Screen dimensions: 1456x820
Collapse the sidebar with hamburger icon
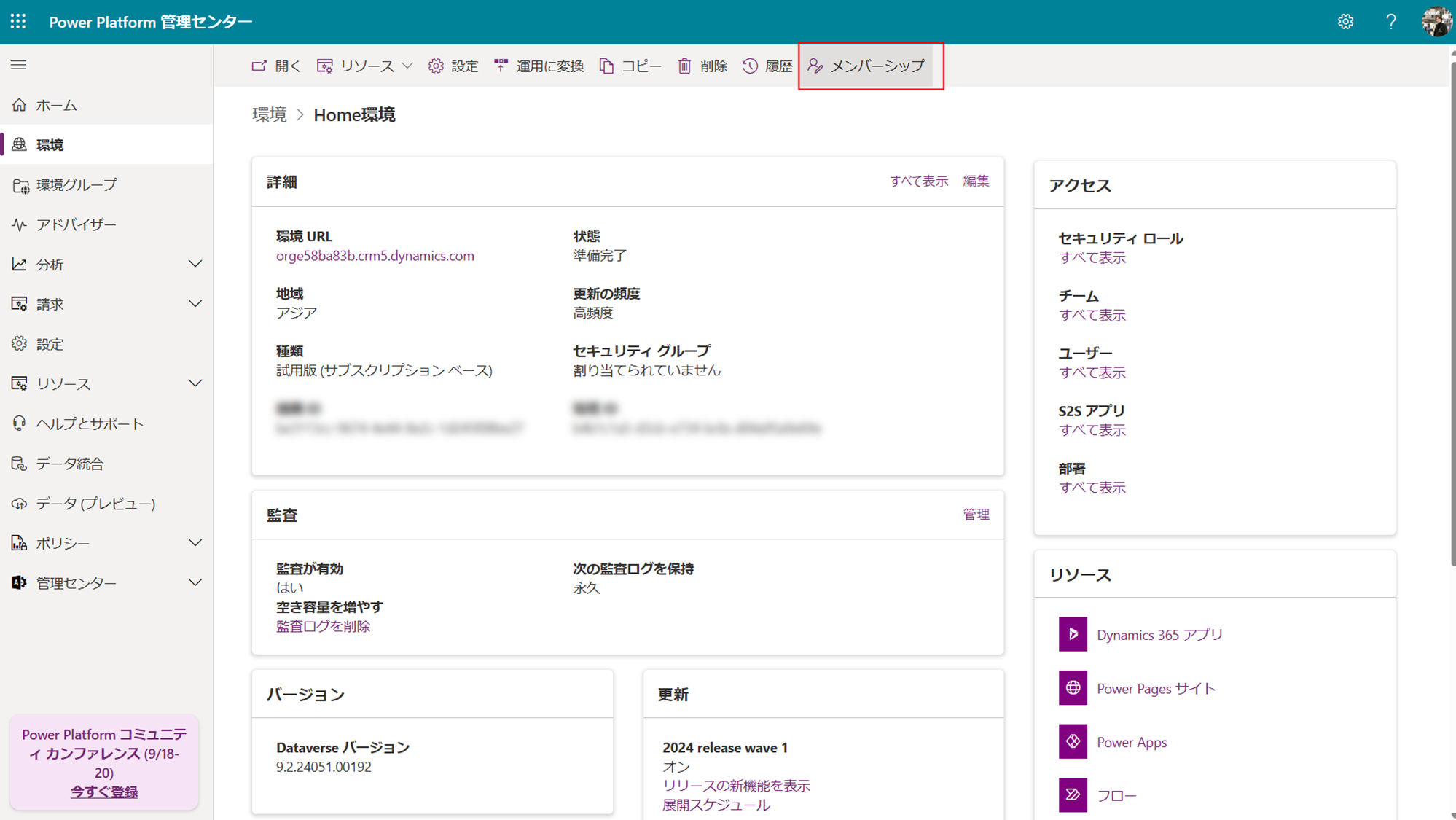[x=19, y=66]
